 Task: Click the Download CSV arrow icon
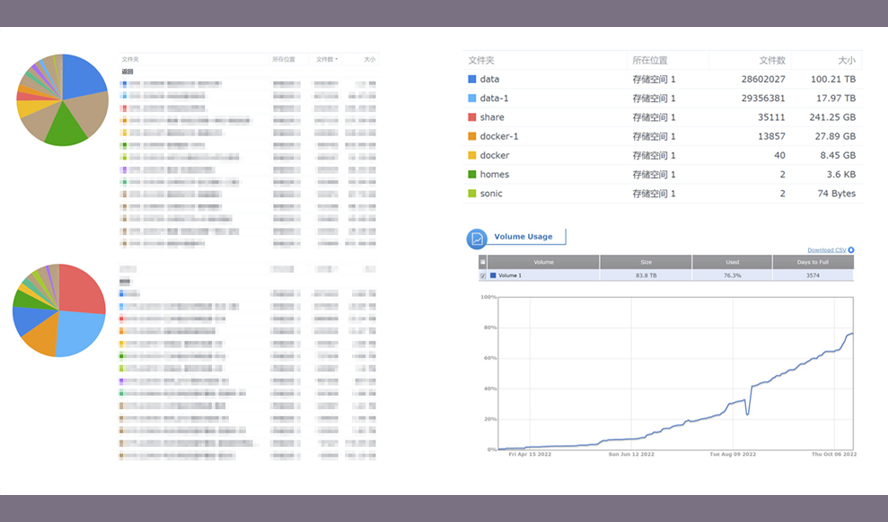pos(851,250)
